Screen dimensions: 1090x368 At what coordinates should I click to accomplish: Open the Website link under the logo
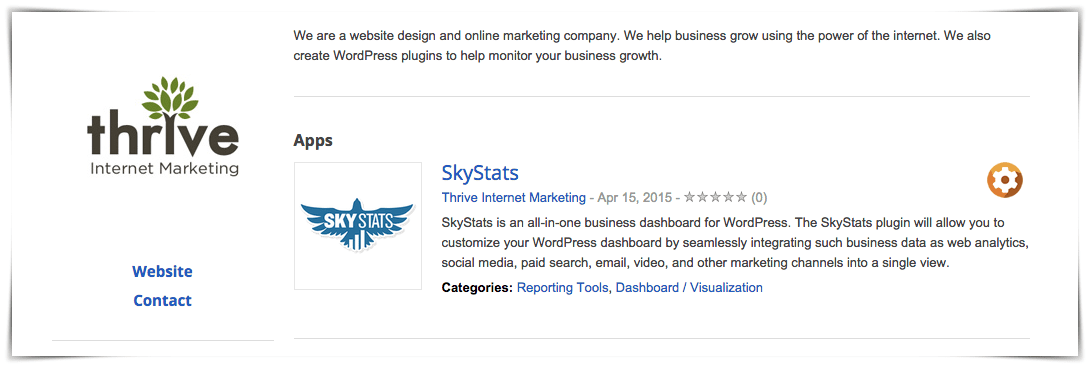click(163, 271)
